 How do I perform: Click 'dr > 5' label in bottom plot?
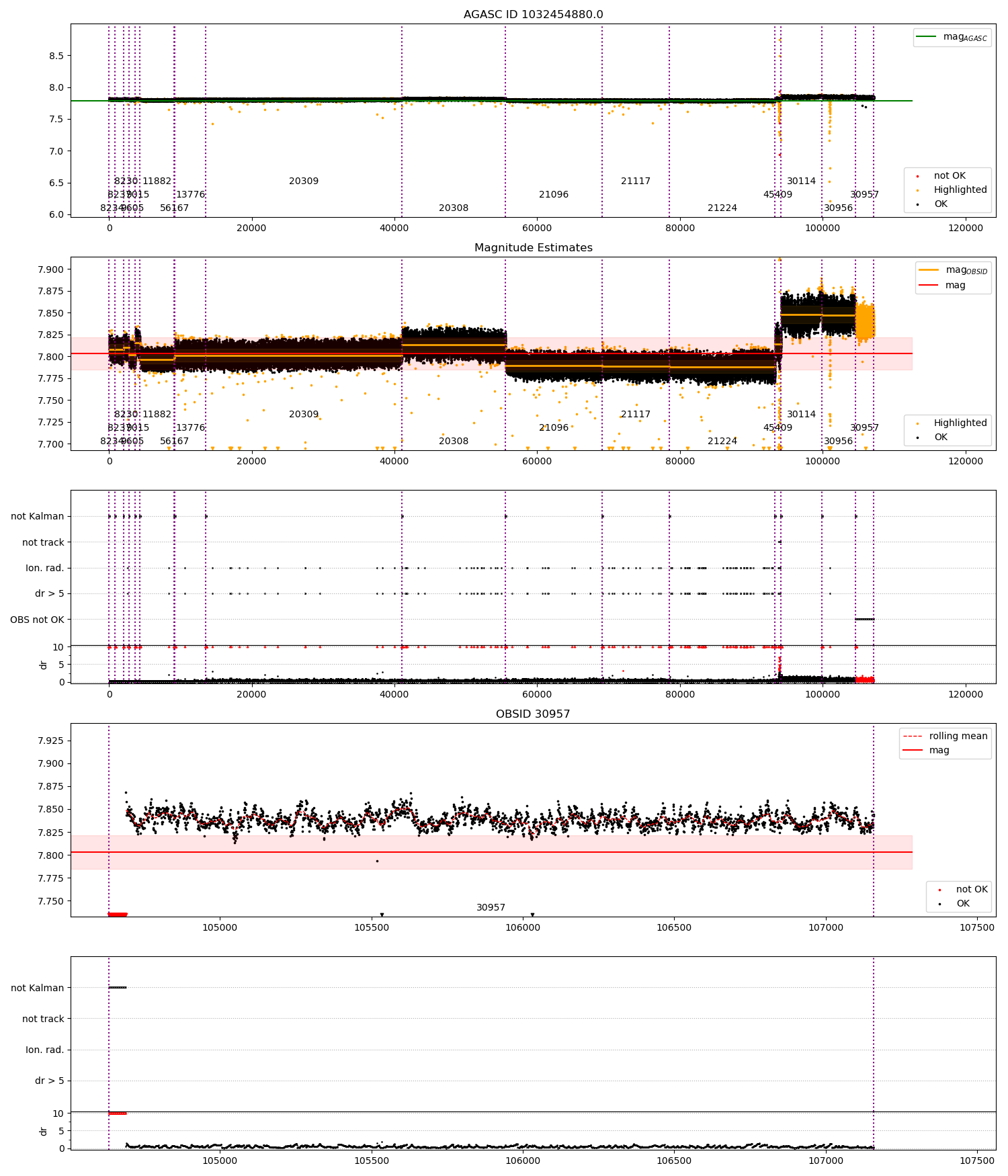coord(50,1081)
